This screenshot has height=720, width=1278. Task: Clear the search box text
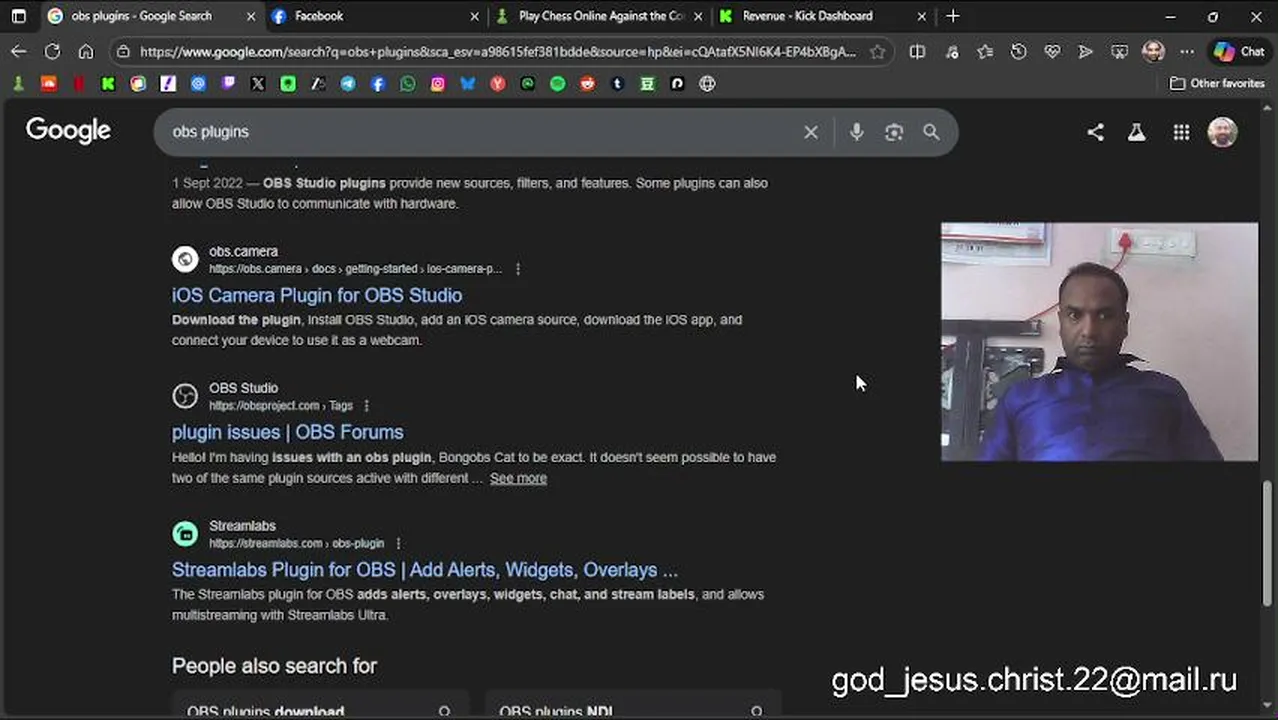[x=811, y=132]
